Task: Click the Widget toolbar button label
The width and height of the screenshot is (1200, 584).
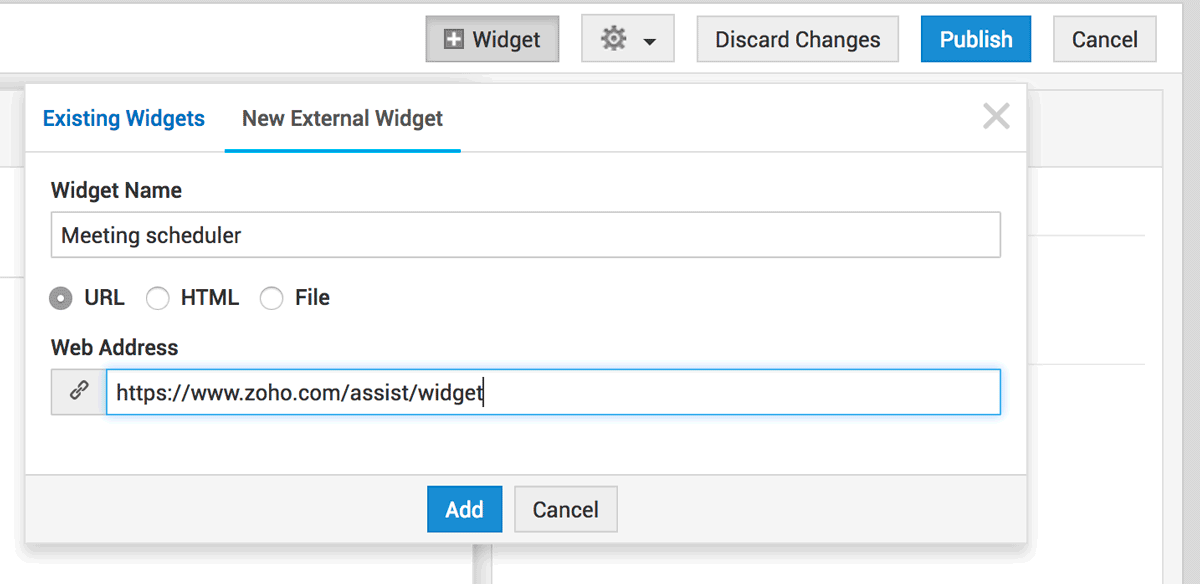Action: pos(506,40)
